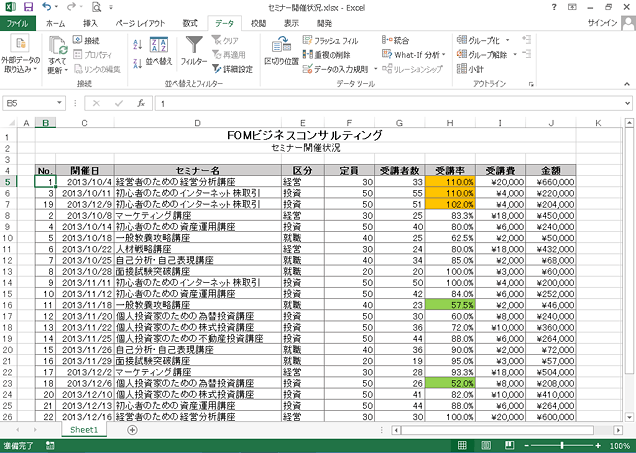The height and width of the screenshot is (453, 636).
Task: Click サインイン sign in link
Action: click(602, 23)
